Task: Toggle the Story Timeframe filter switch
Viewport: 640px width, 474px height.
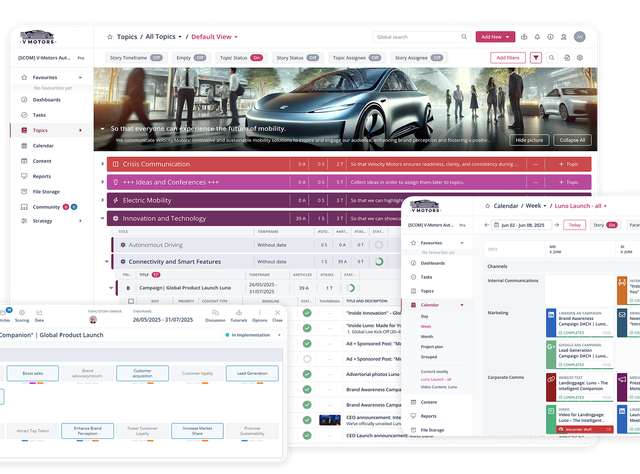Action: 156,58
